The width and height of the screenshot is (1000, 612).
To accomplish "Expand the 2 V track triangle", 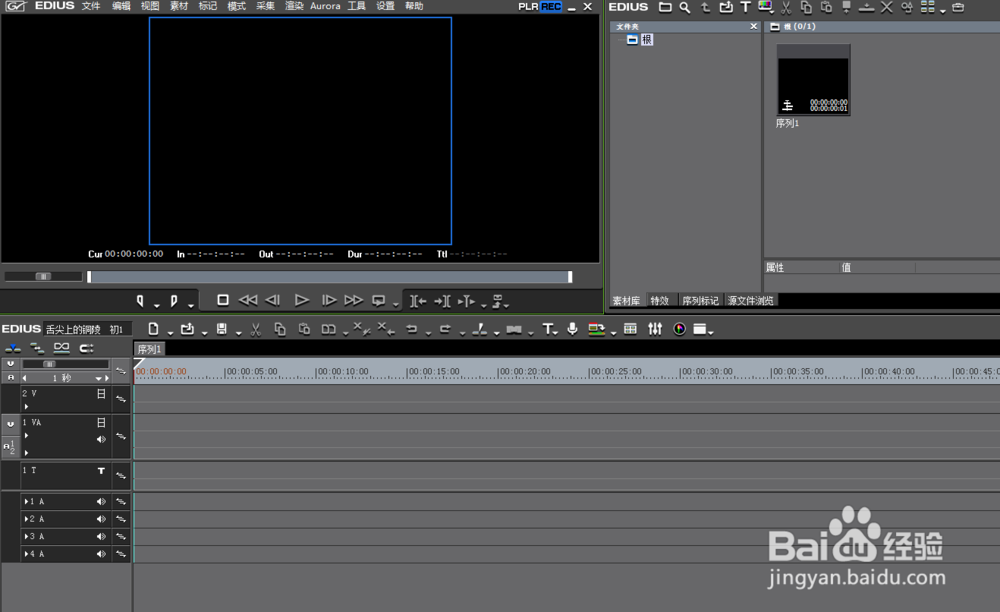I will pos(26,406).
